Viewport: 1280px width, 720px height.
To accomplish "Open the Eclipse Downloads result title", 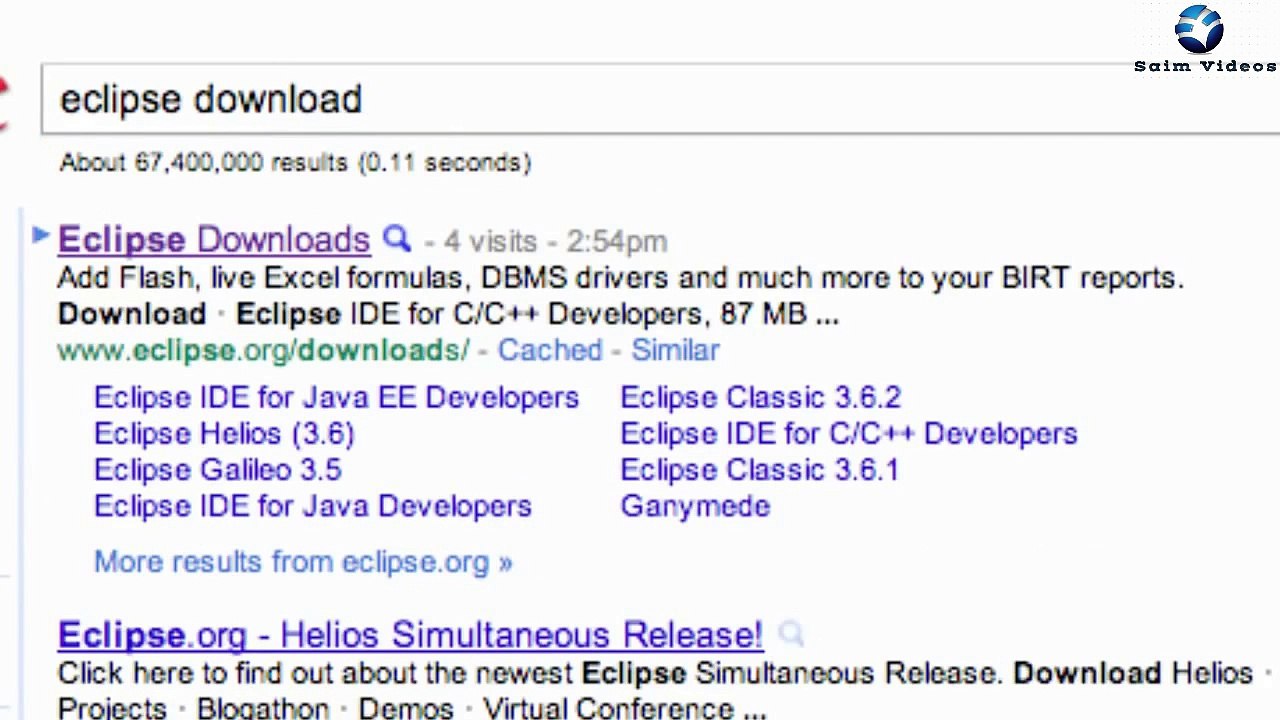I will coord(214,240).
